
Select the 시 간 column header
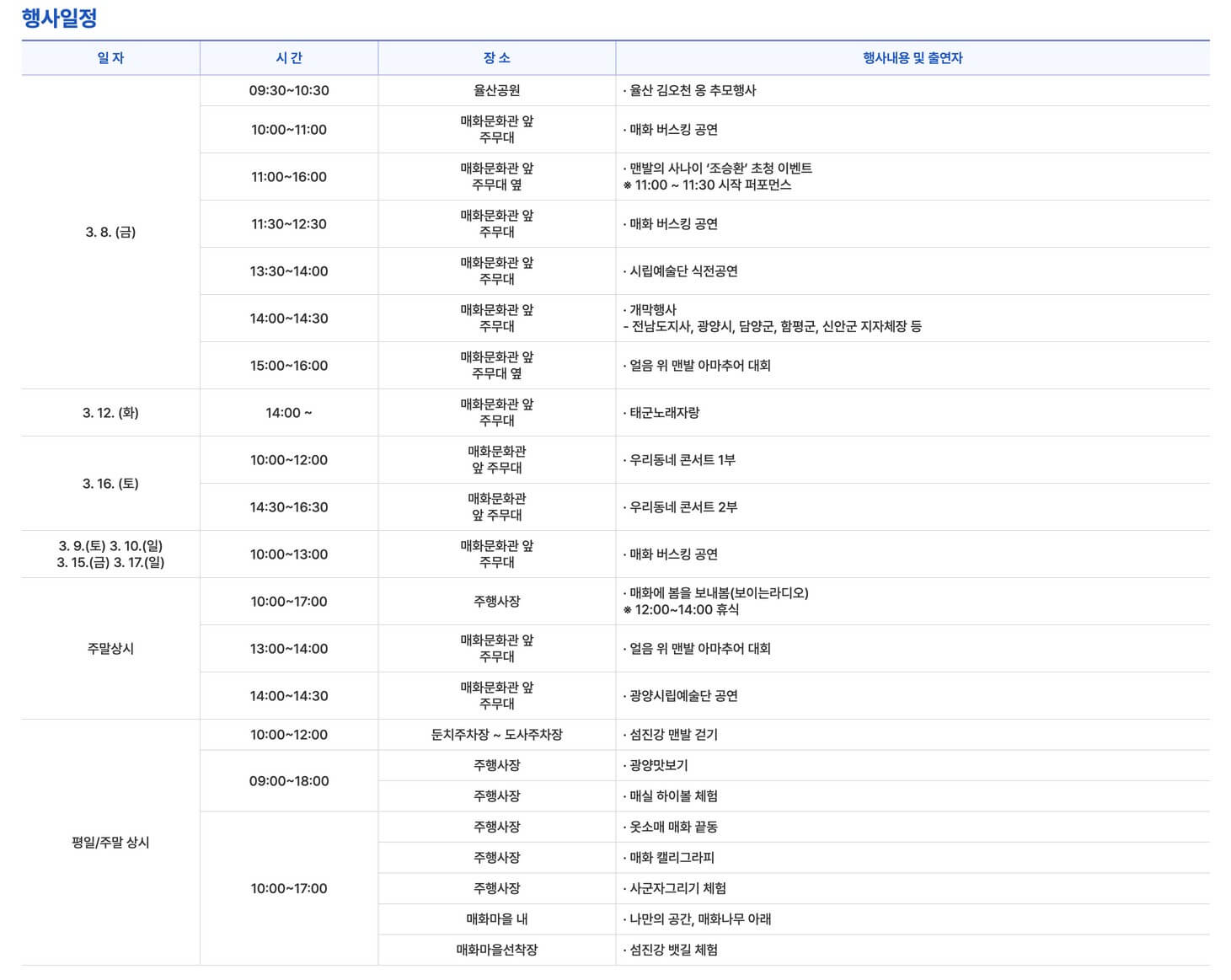pos(289,58)
